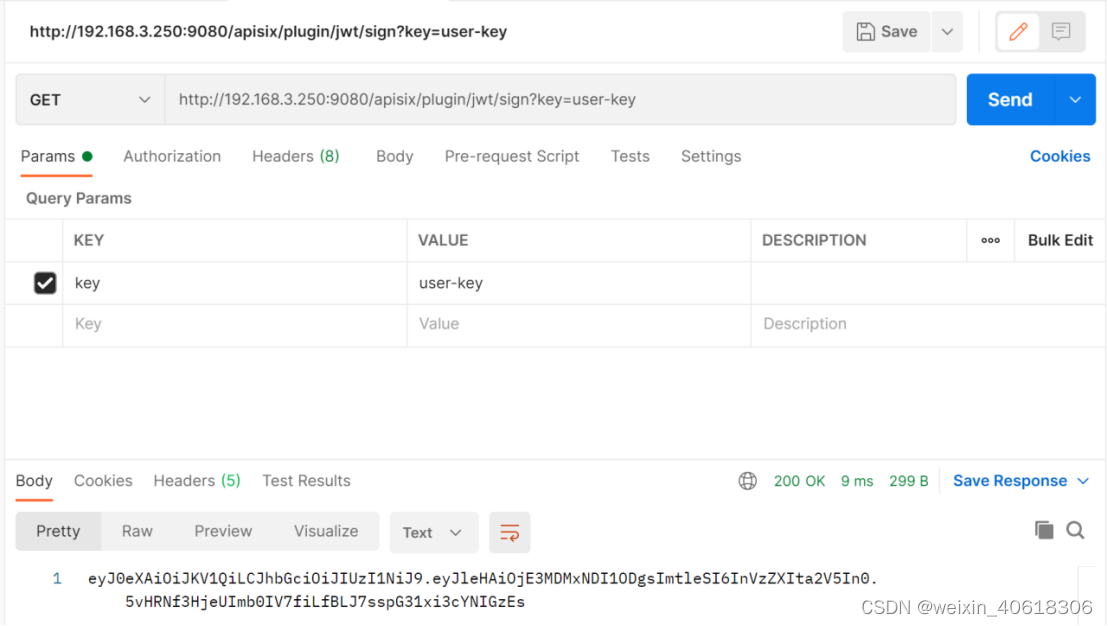
Task: Click the JWT token response text
Action: tap(482, 591)
